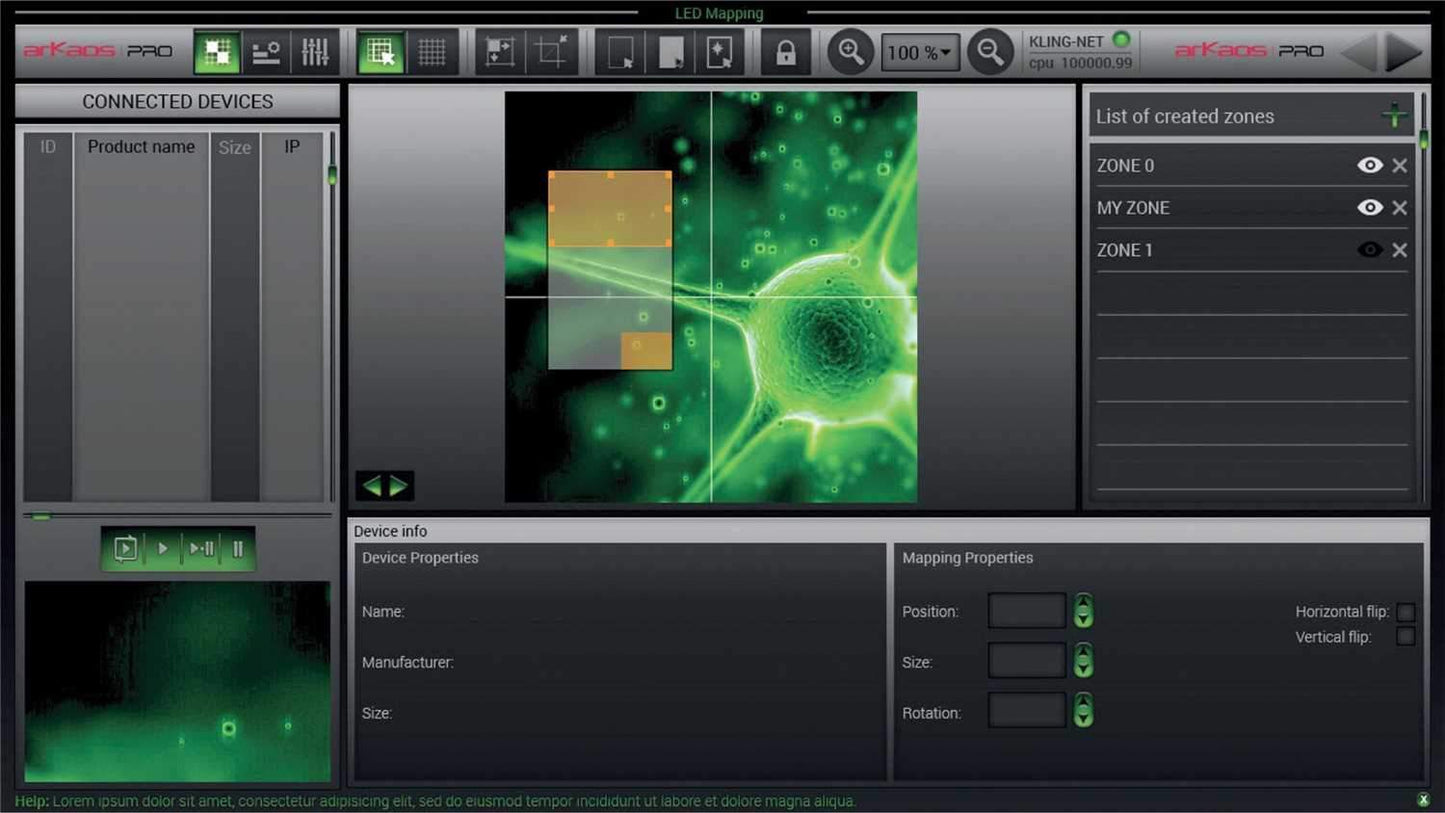Hide ZONE 0 with its eye icon
This screenshot has height=813, width=1445.
[1370, 165]
